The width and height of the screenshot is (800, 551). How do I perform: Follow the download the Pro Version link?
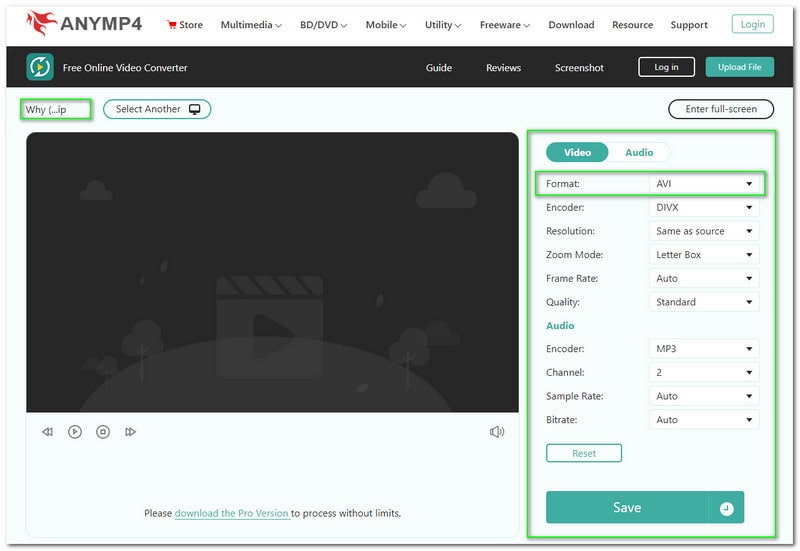pyautogui.click(x=232, y=514)
